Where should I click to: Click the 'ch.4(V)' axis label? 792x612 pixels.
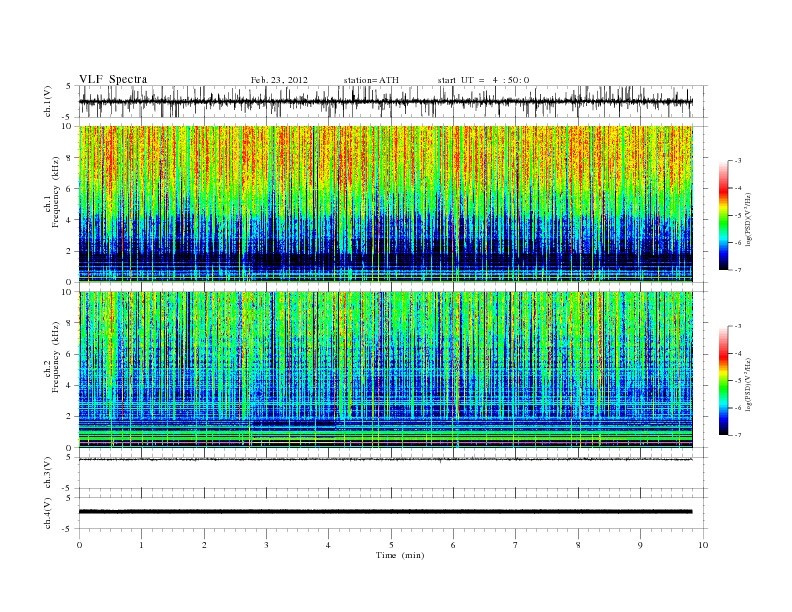47,513
